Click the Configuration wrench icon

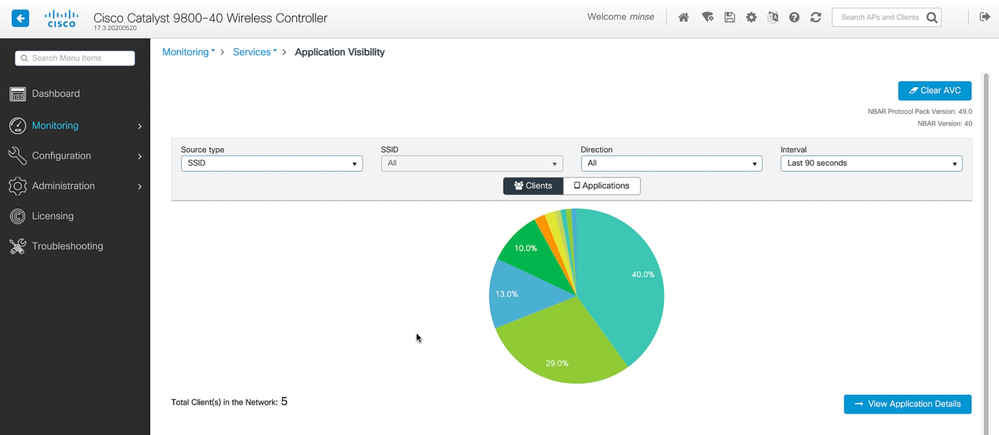(x=17, y=155)
